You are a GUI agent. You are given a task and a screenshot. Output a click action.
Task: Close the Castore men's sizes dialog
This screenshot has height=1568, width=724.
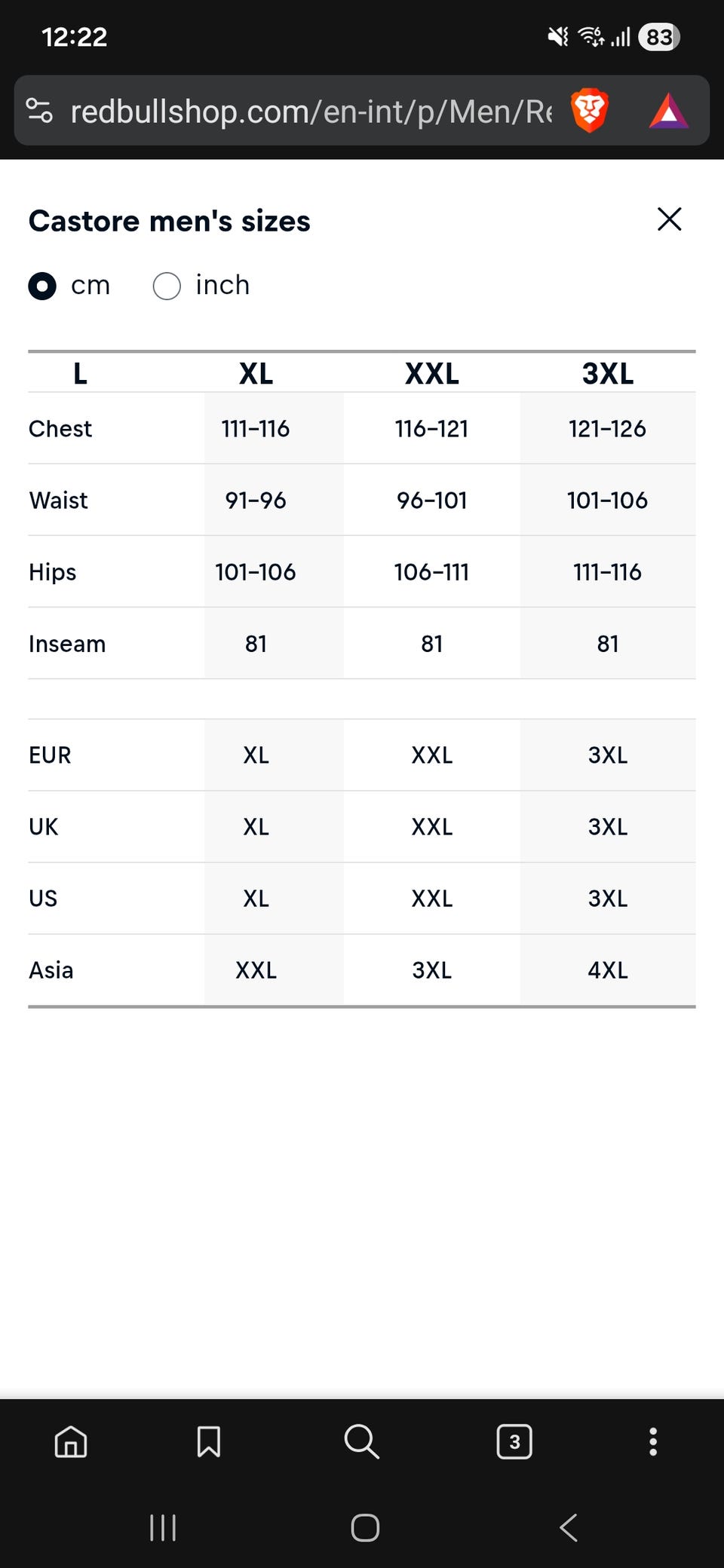pos(669,219)
